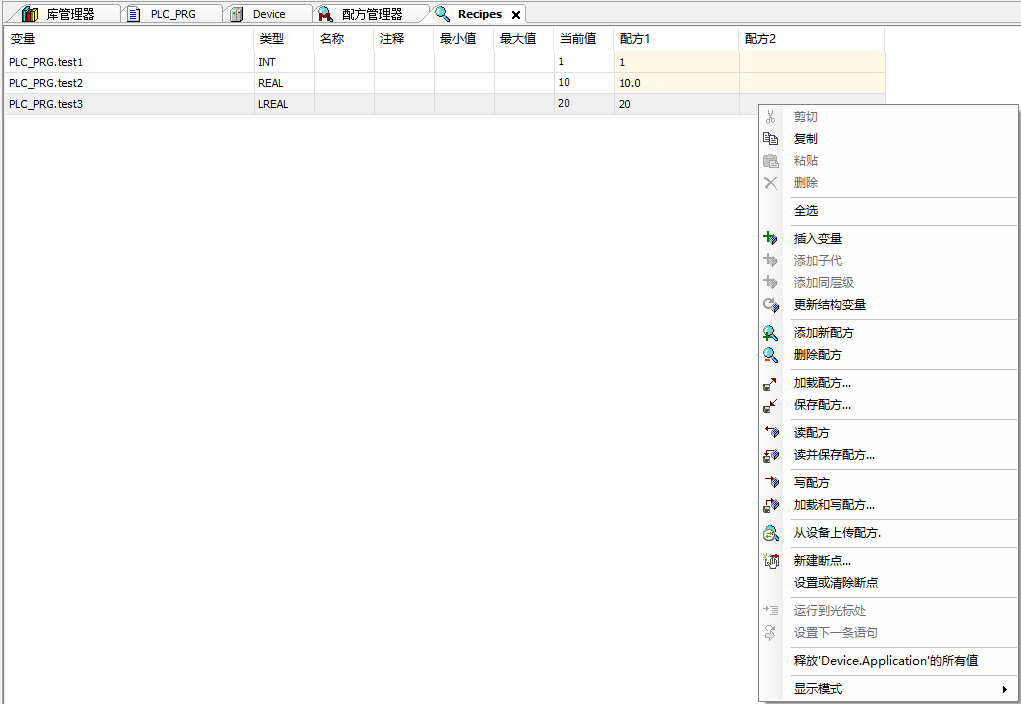1021x704 pixels.
Task: Click the 更新结构变量 refresh icon
Action: pyautogui.click(x=770, y=305)
